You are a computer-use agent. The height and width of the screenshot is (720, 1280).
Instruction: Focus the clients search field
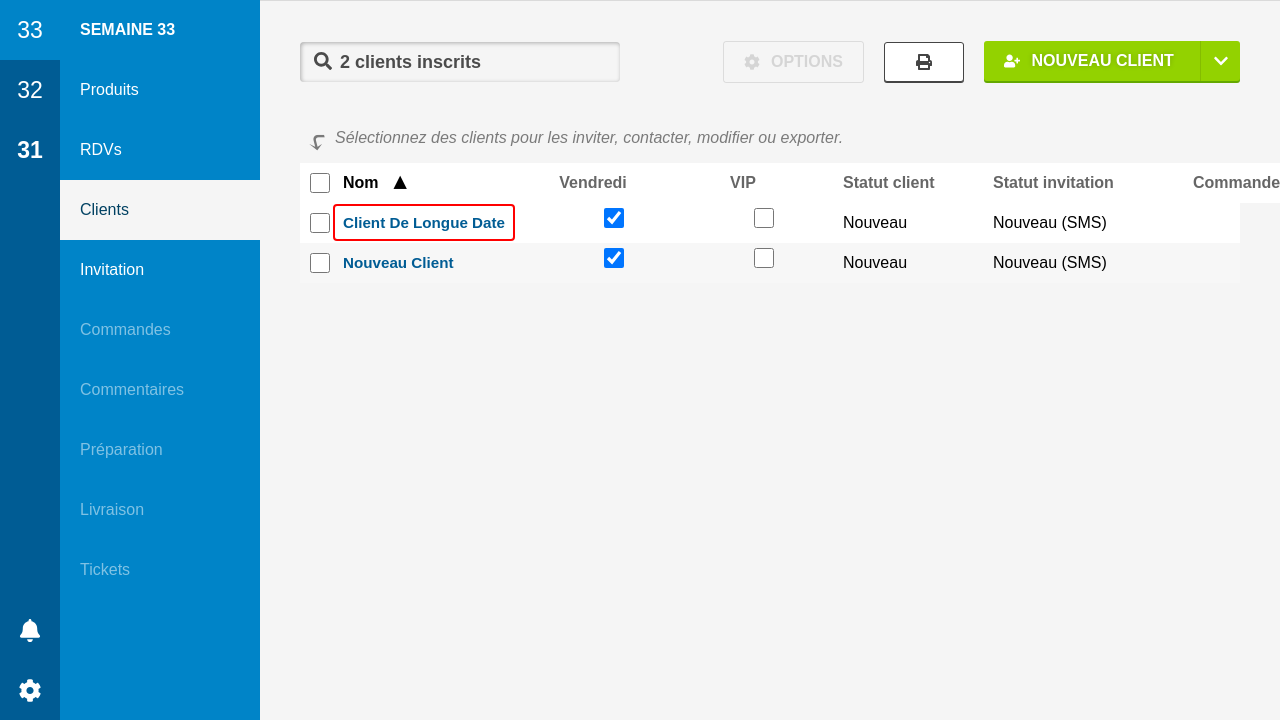470,62
